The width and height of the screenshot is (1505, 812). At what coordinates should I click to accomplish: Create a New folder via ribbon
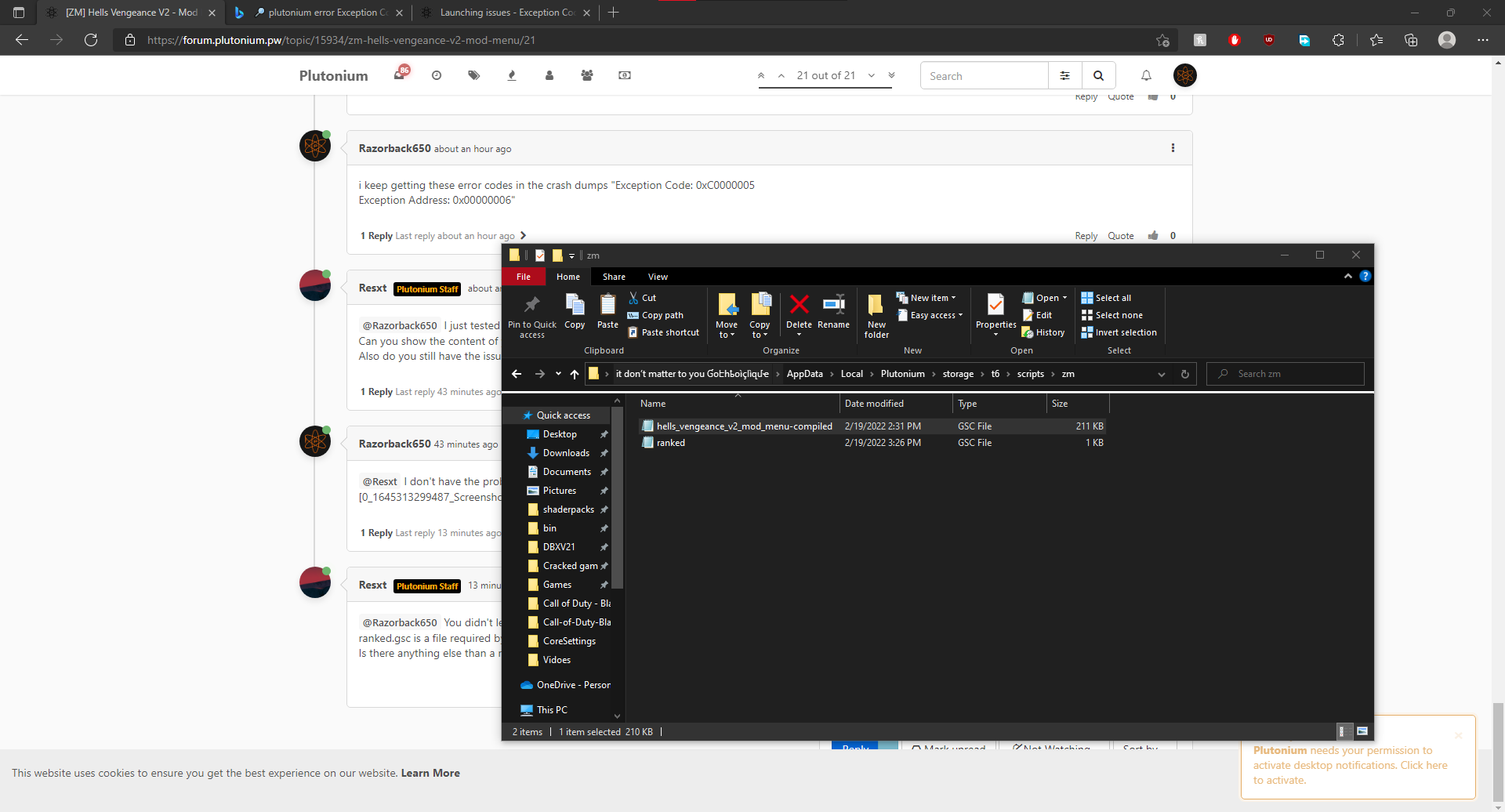point(876,315)
